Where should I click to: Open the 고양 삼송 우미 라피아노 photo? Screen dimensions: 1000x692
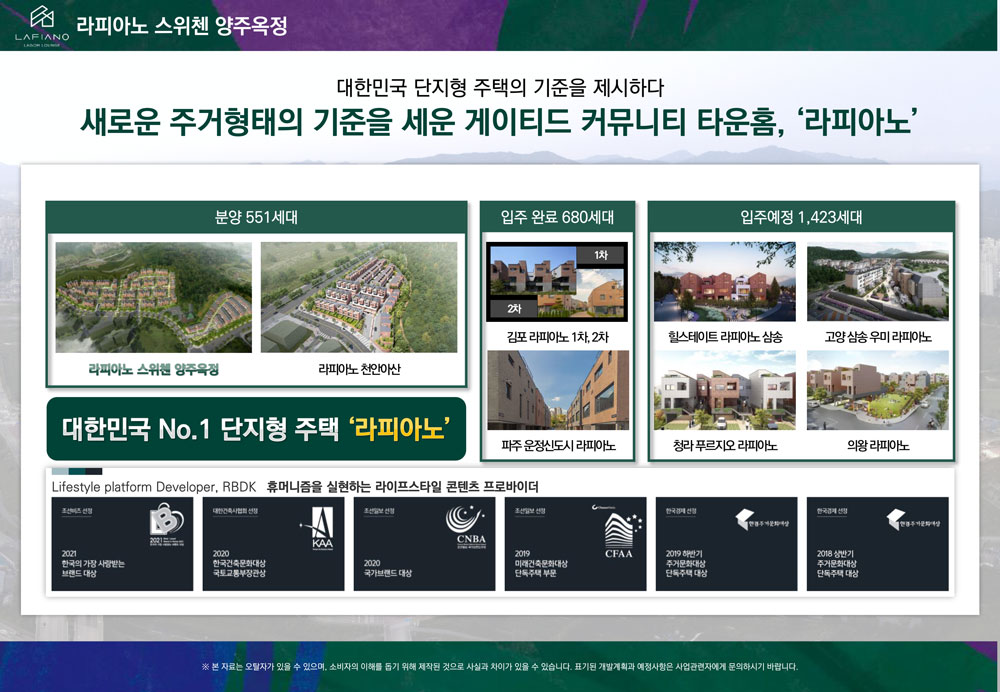[x=878, y=281]
